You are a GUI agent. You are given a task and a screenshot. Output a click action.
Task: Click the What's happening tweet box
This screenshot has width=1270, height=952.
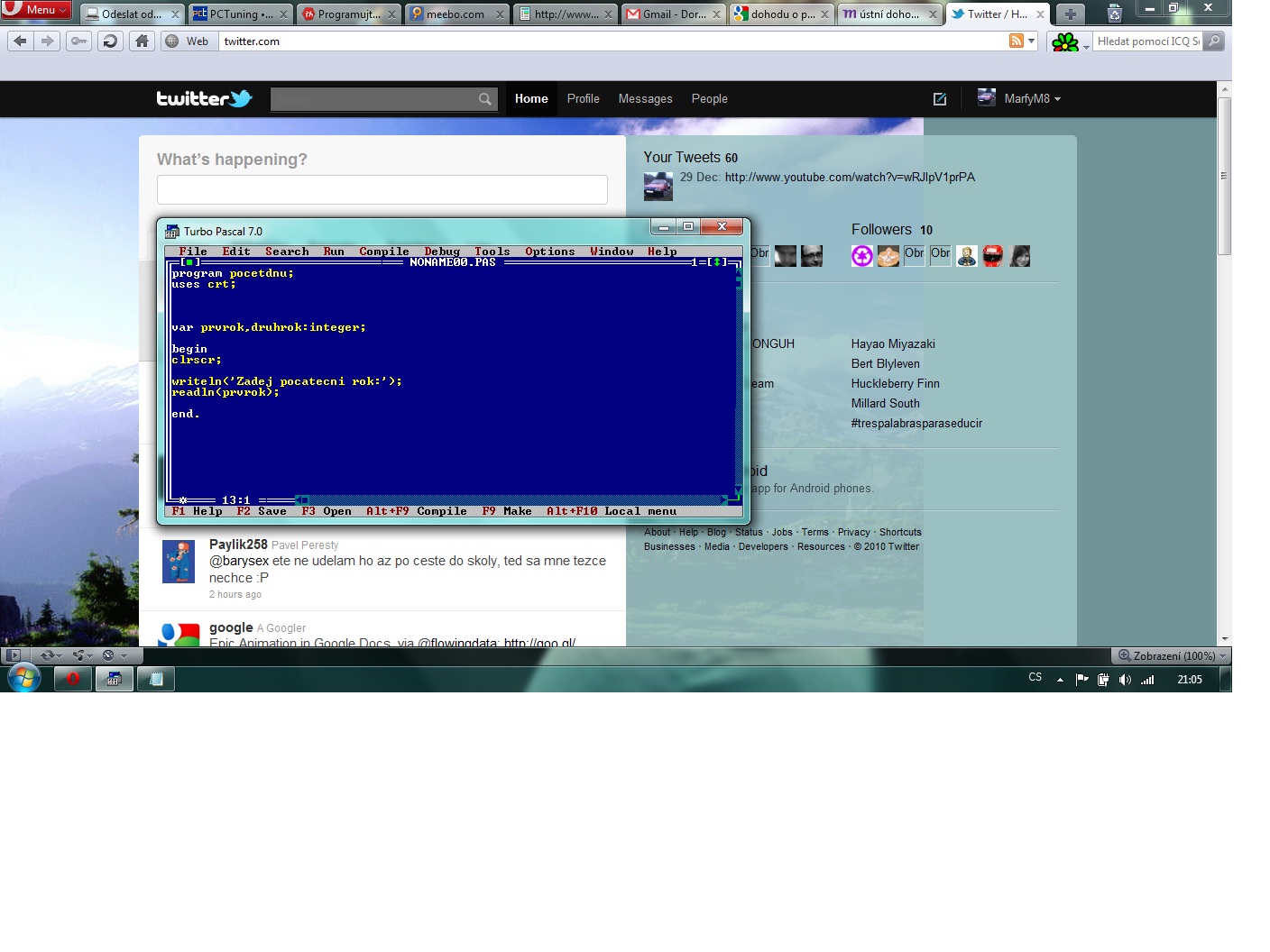coord(382,190)
